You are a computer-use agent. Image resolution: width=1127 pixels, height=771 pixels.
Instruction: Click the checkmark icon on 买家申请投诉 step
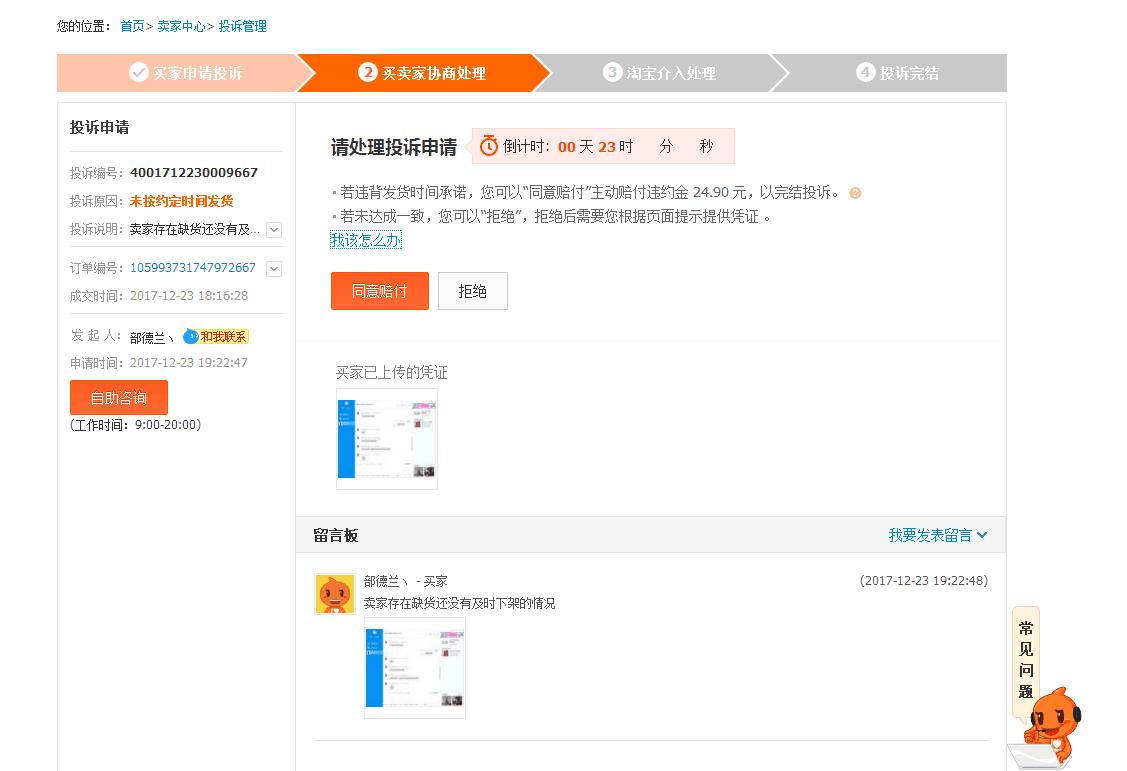click(138, 71)
